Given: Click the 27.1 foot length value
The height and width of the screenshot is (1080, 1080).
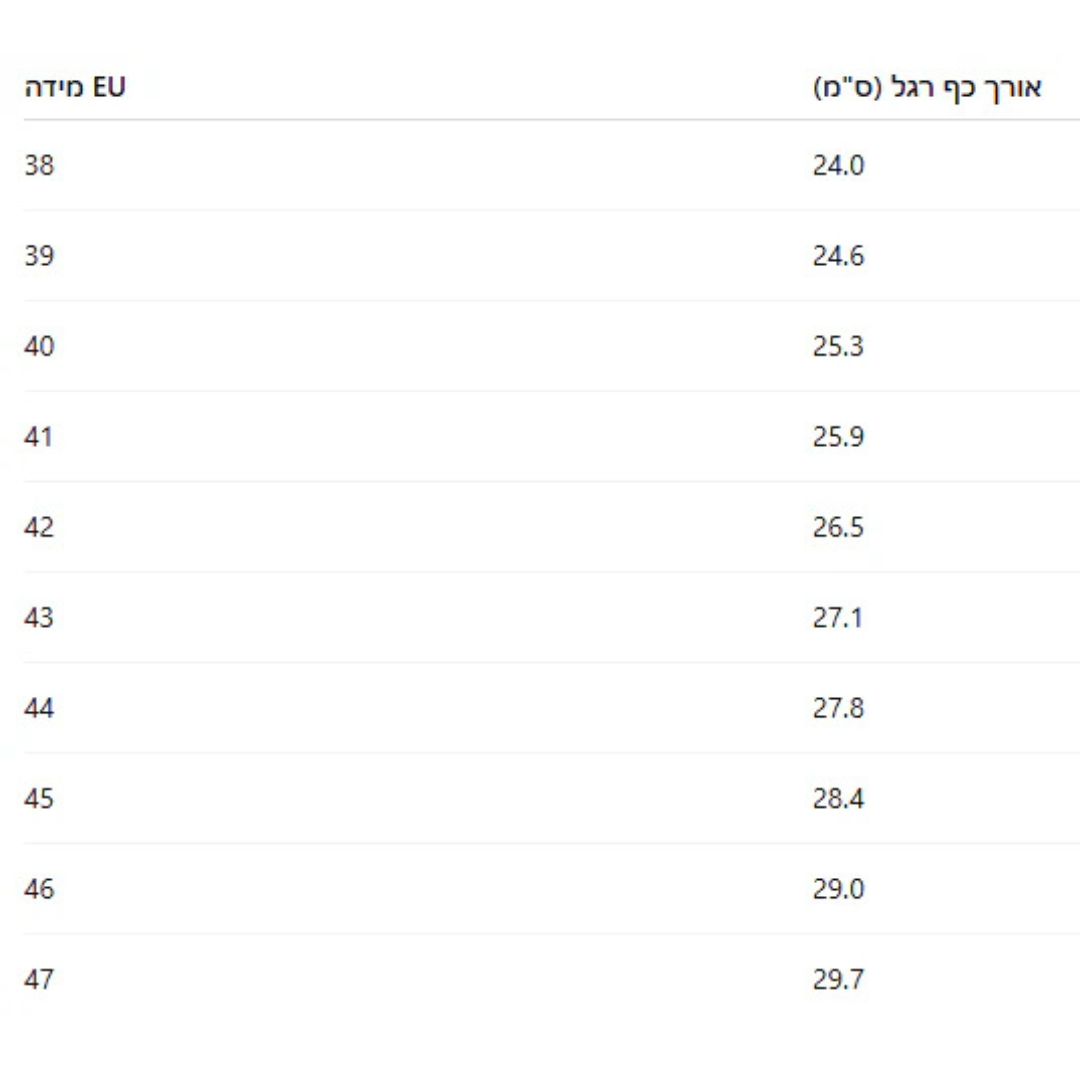Looking at the screenshot, I should click(x=838, y=618).
